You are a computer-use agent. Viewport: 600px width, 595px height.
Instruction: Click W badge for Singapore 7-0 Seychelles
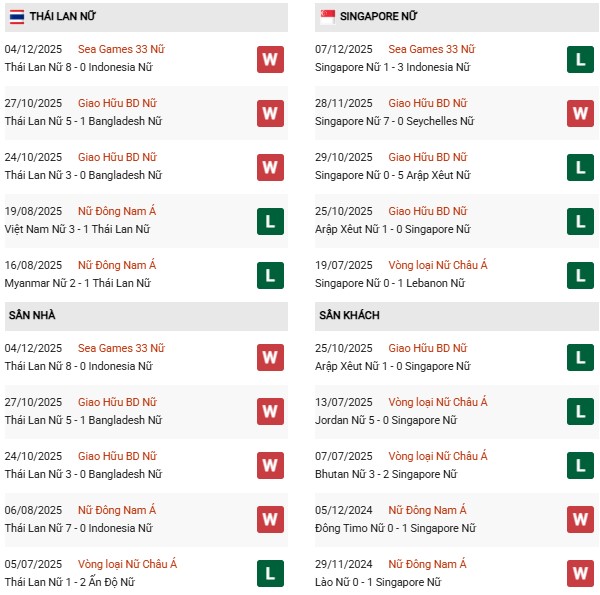(x=580, y=113)
